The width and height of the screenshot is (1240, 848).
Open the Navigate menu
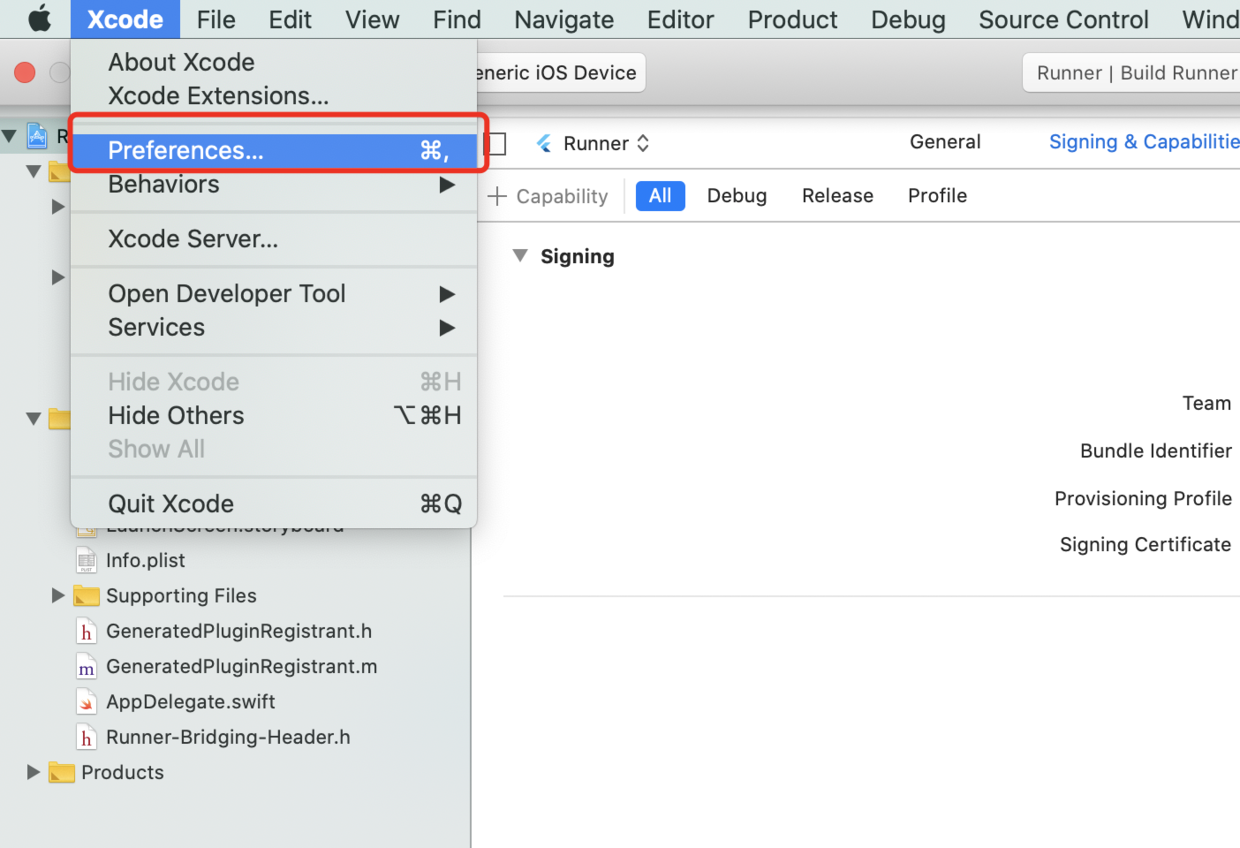coord(564,19)
